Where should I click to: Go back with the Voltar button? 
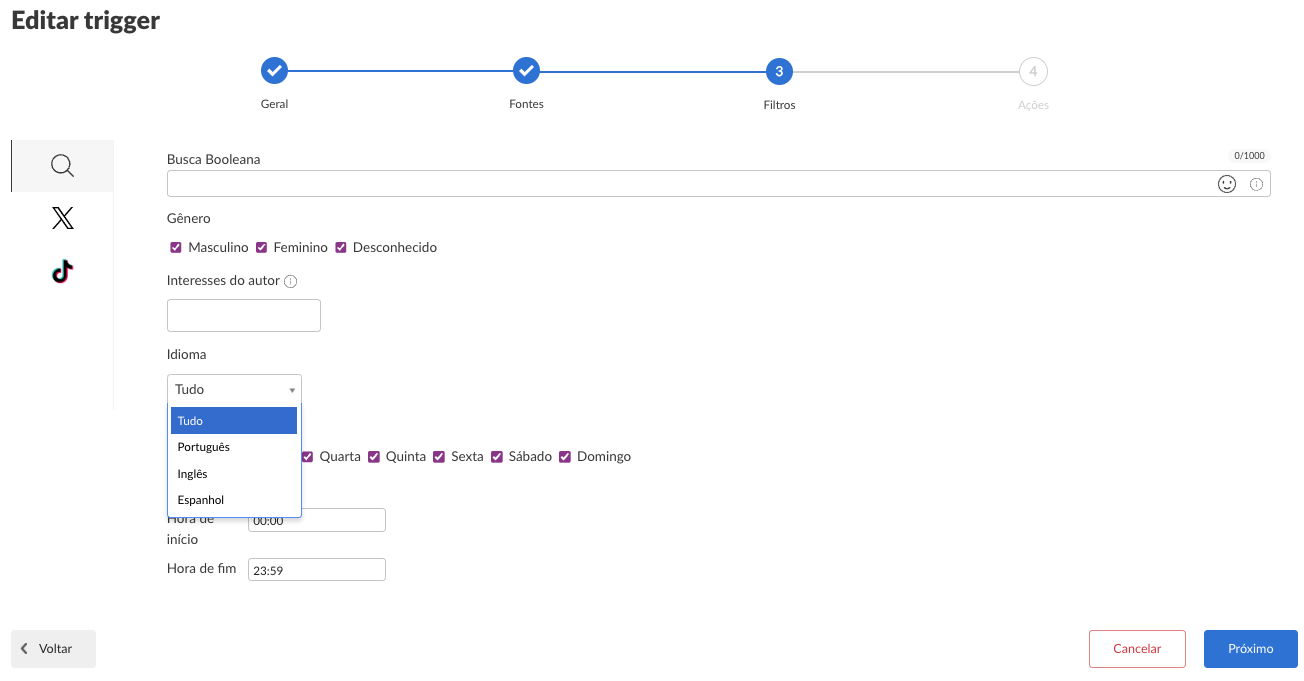coord(54,648)
